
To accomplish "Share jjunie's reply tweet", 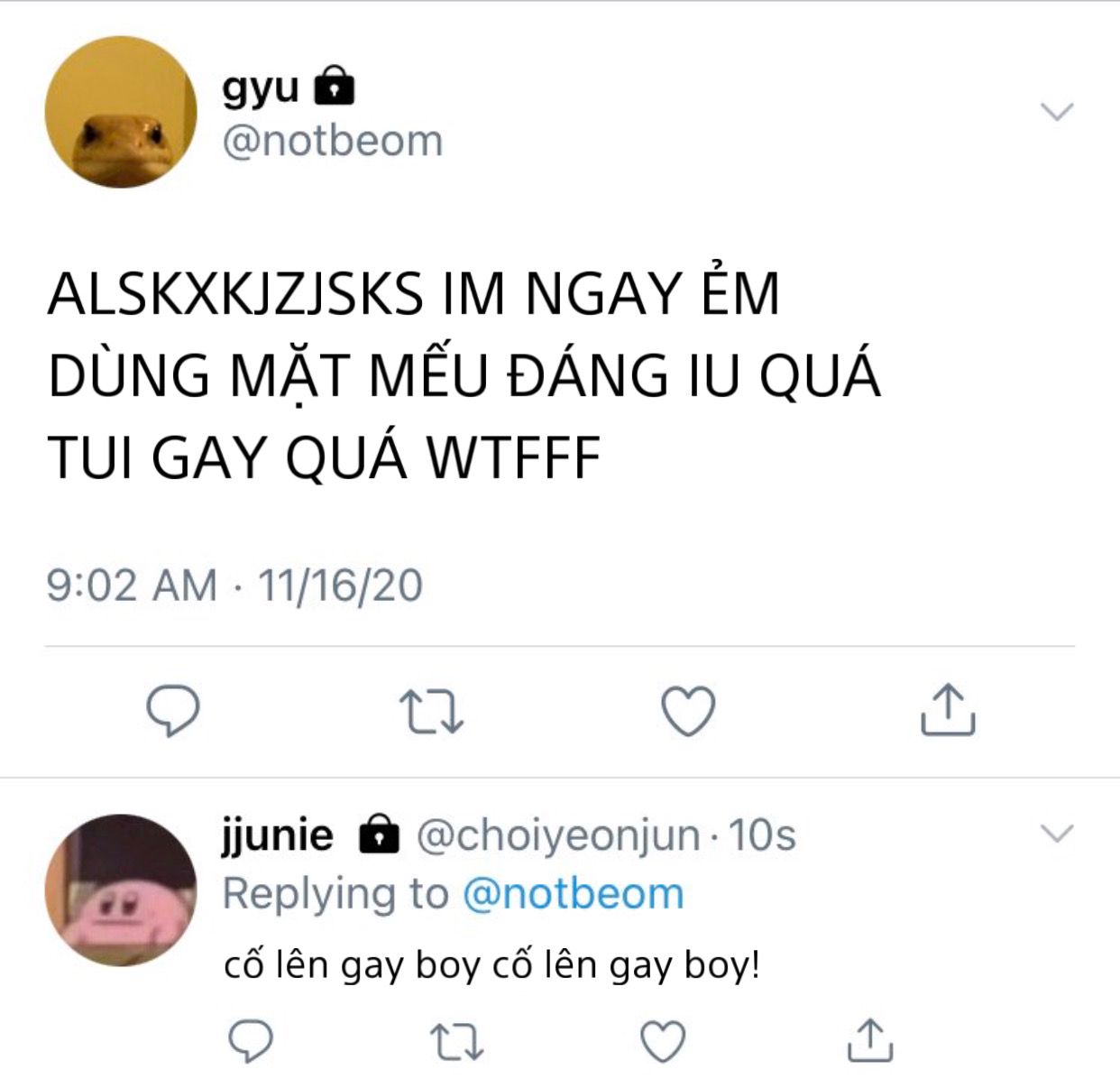I will tap(870, 1039).
